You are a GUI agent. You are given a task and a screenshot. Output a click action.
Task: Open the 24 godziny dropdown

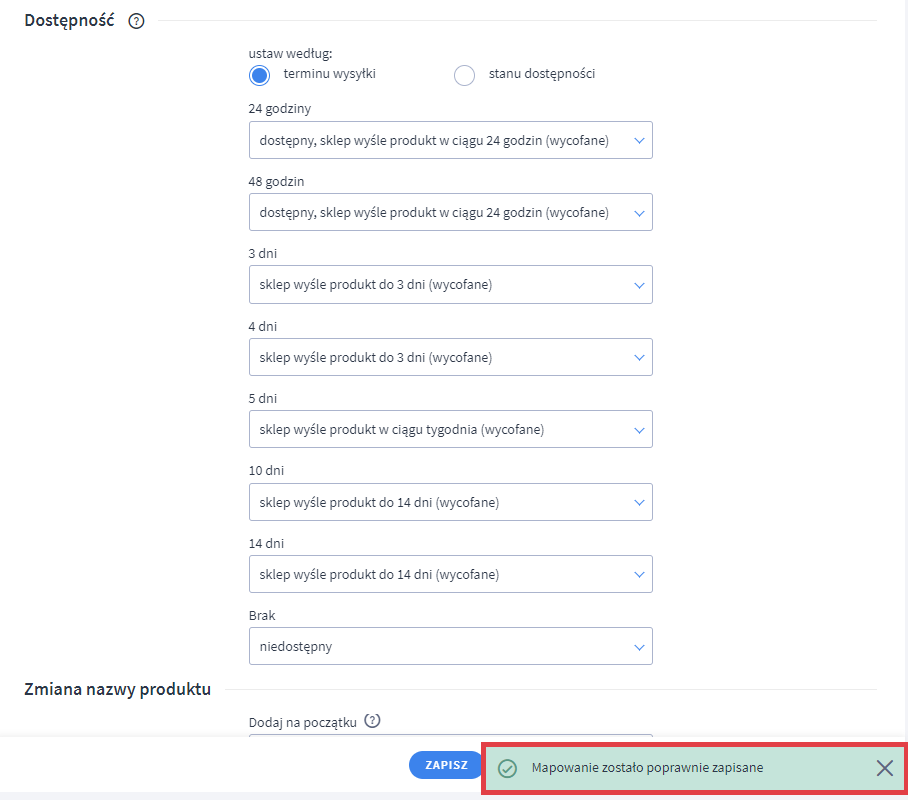450,141
